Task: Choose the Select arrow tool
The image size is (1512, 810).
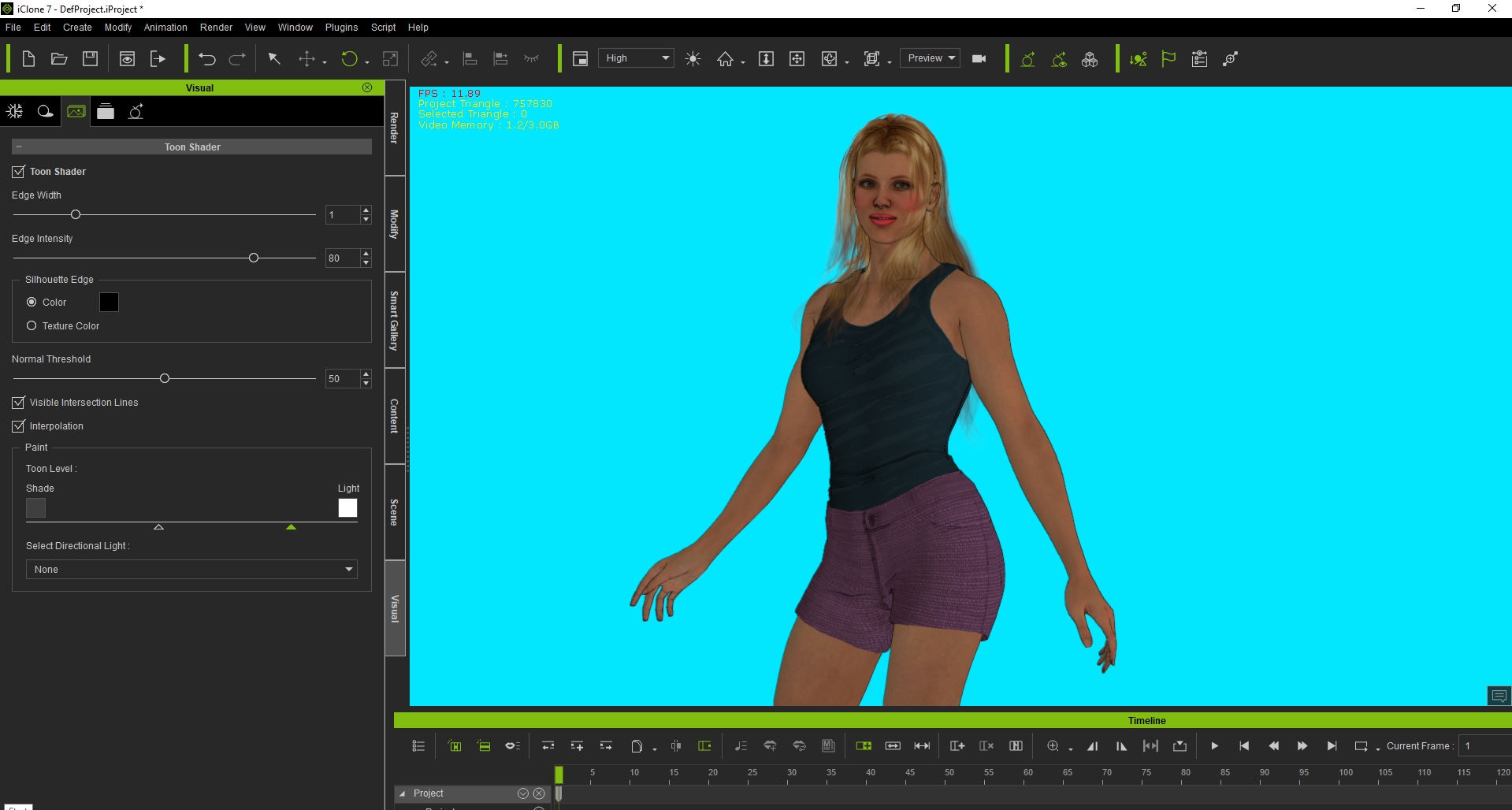Action: click(274, 59)
